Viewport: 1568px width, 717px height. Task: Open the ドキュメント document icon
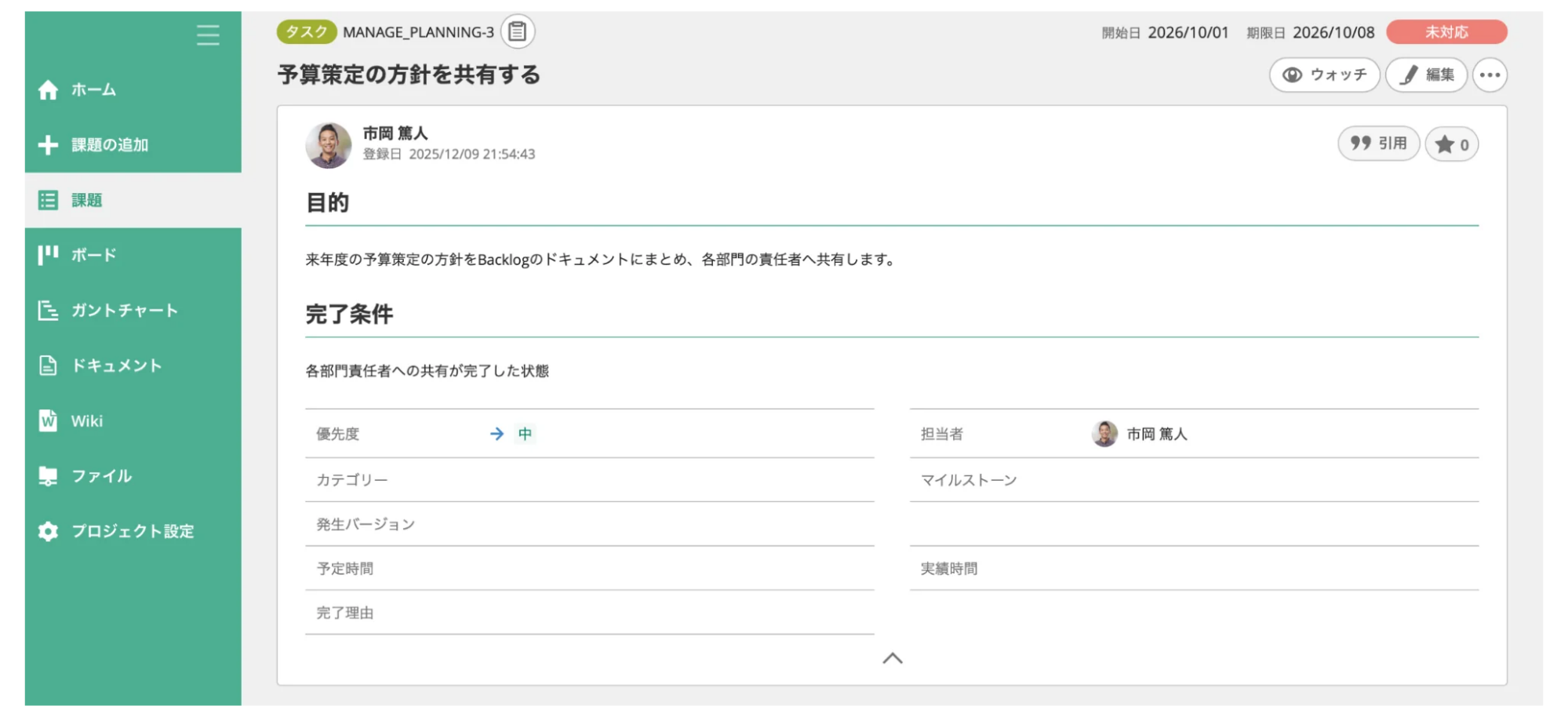[x=48, y=366]
